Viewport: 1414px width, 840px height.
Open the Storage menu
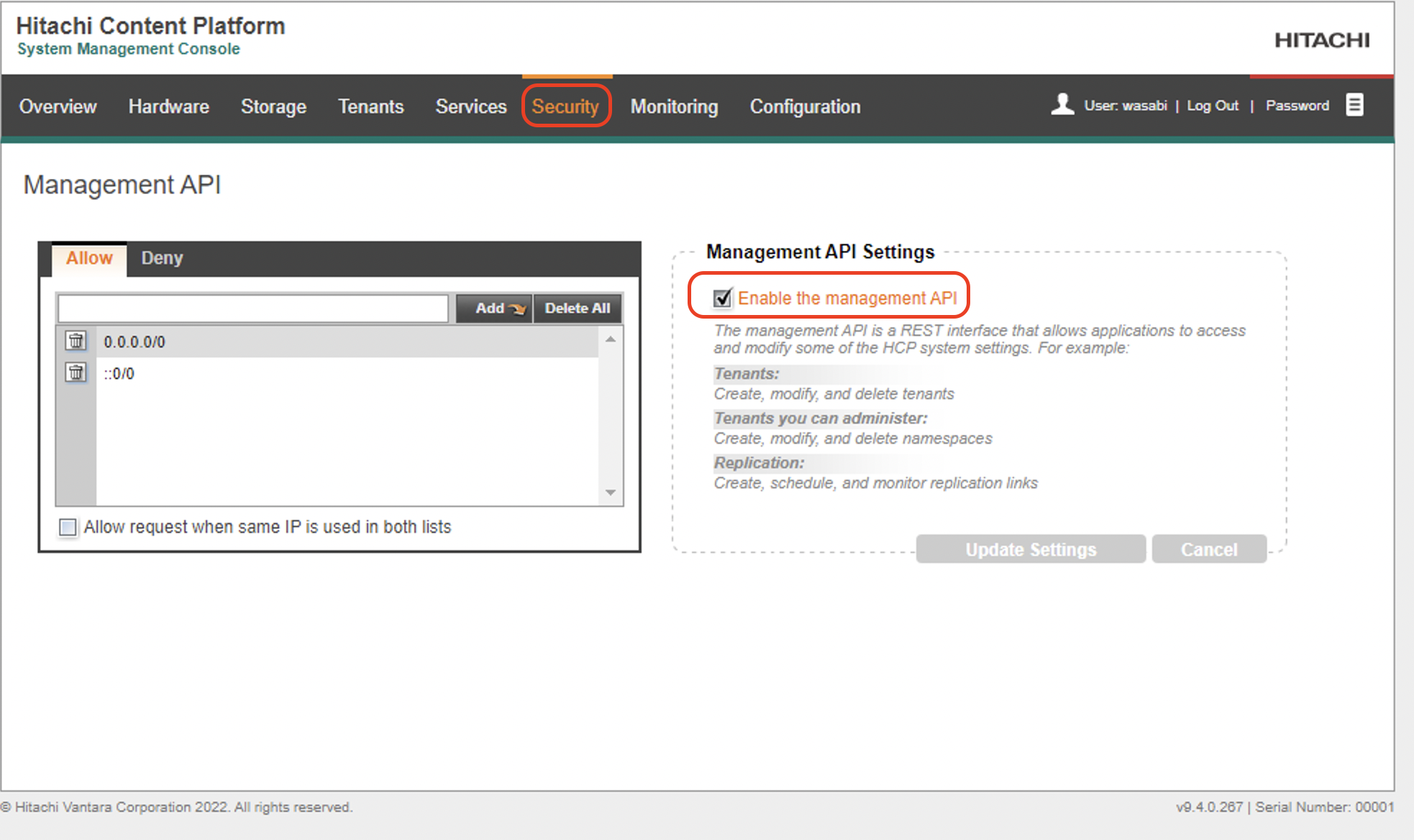pos(273,106)
